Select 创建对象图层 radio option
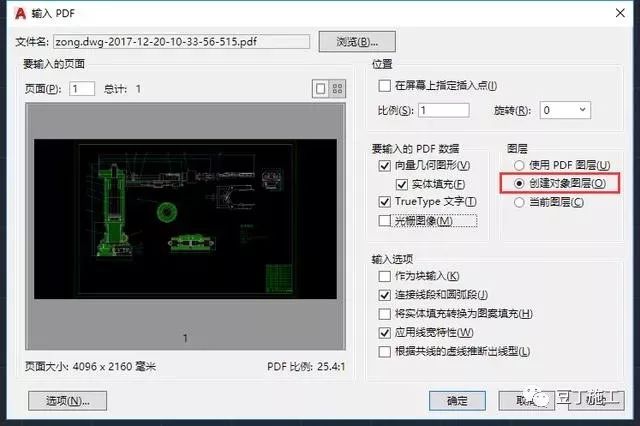640x426 pixels. 518,184
